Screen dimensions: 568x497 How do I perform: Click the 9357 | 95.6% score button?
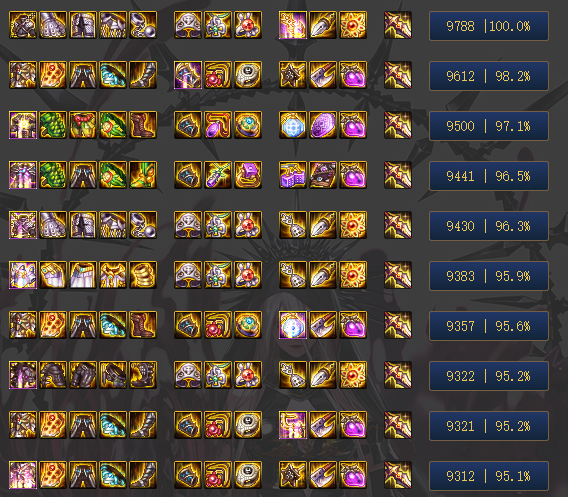(489, 326)
